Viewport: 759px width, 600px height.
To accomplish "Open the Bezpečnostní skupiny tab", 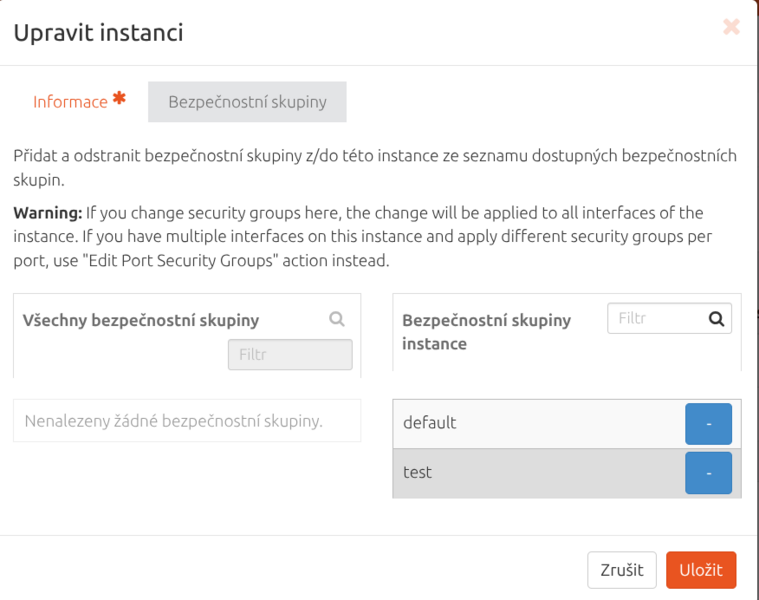I will [x=247, y=102].
